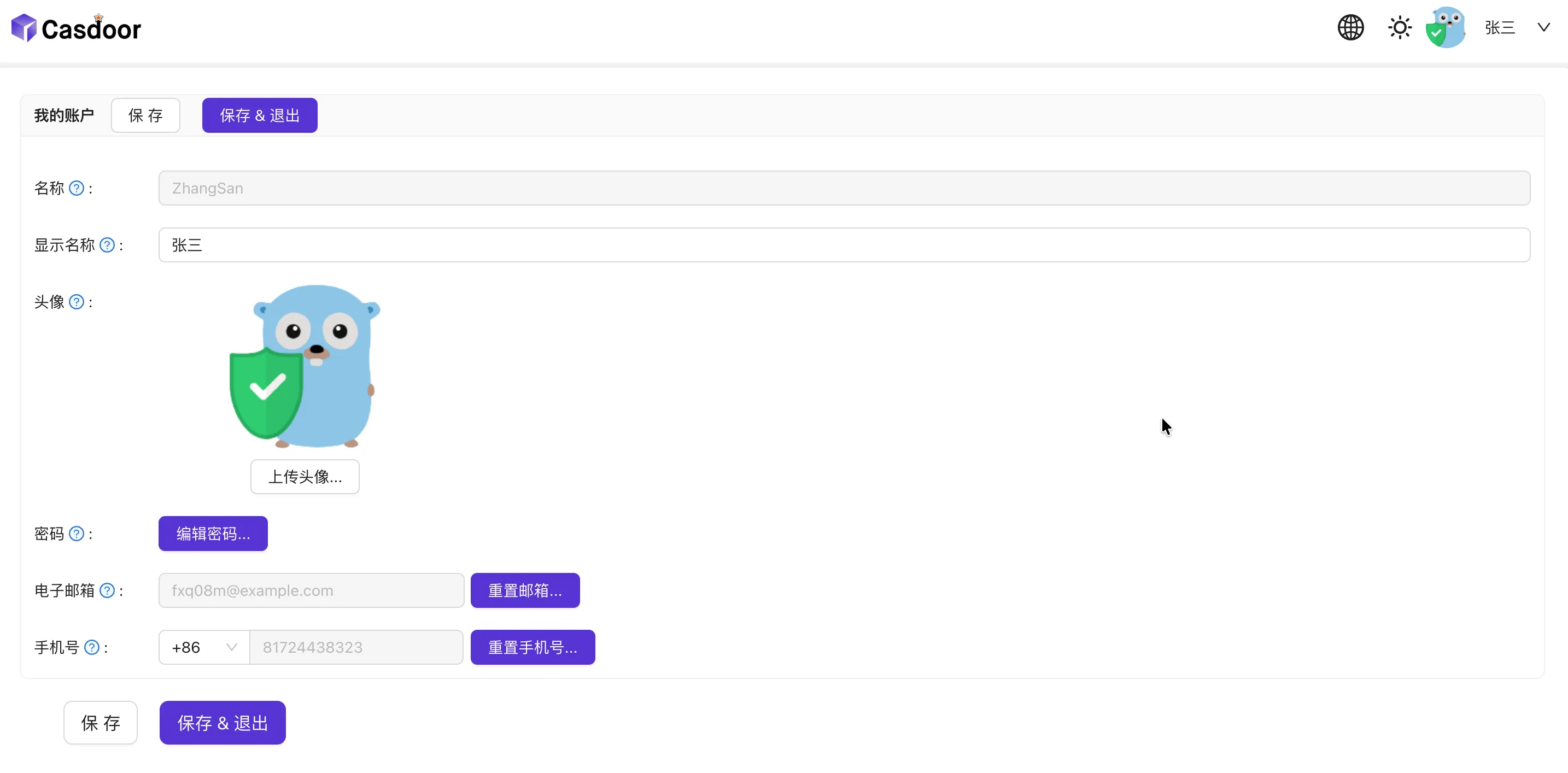1568x773 pixels.
Task: Focus the 显示名称 input field
Action: (844, 245)
